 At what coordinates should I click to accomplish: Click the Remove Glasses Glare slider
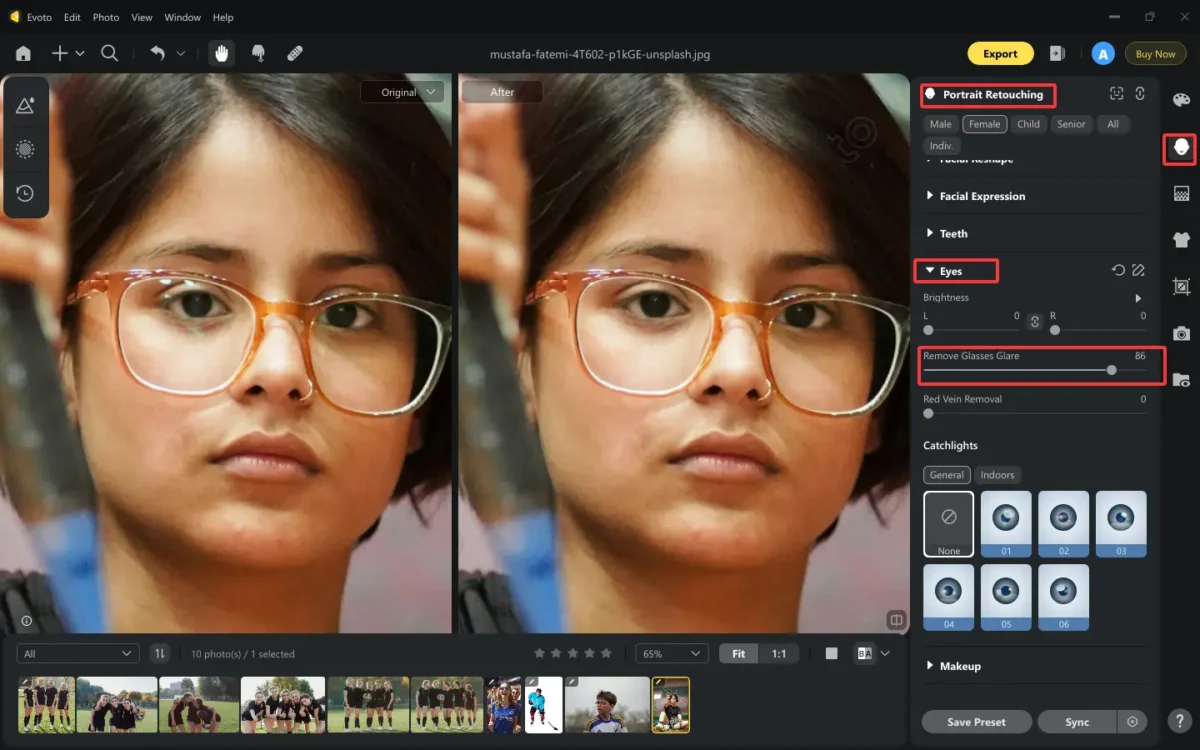pyautogui.click(x=1111, y=370)
